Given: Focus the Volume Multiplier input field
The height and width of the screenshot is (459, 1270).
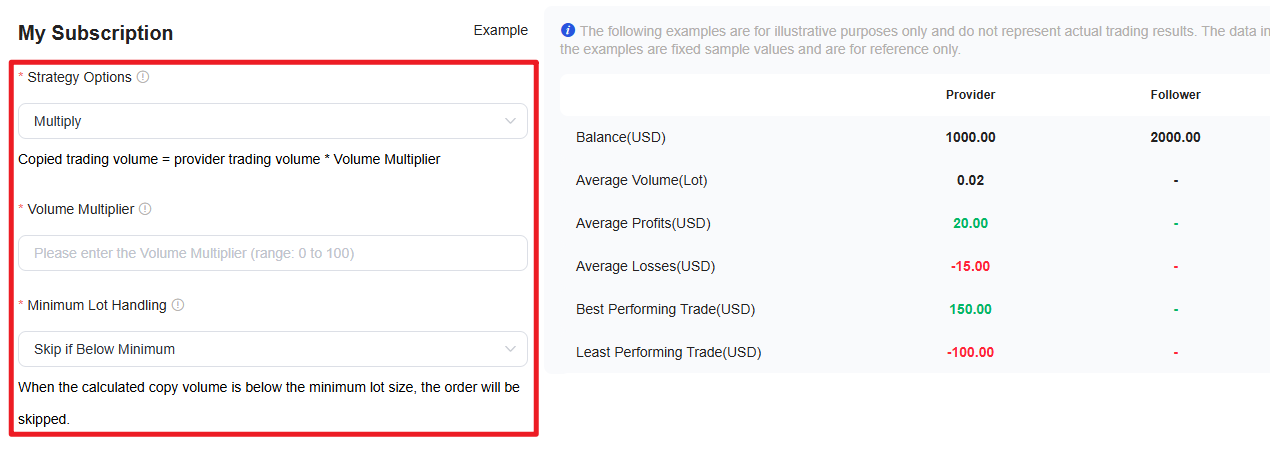Looking at the screenshot, I should [x=273, y=253].
